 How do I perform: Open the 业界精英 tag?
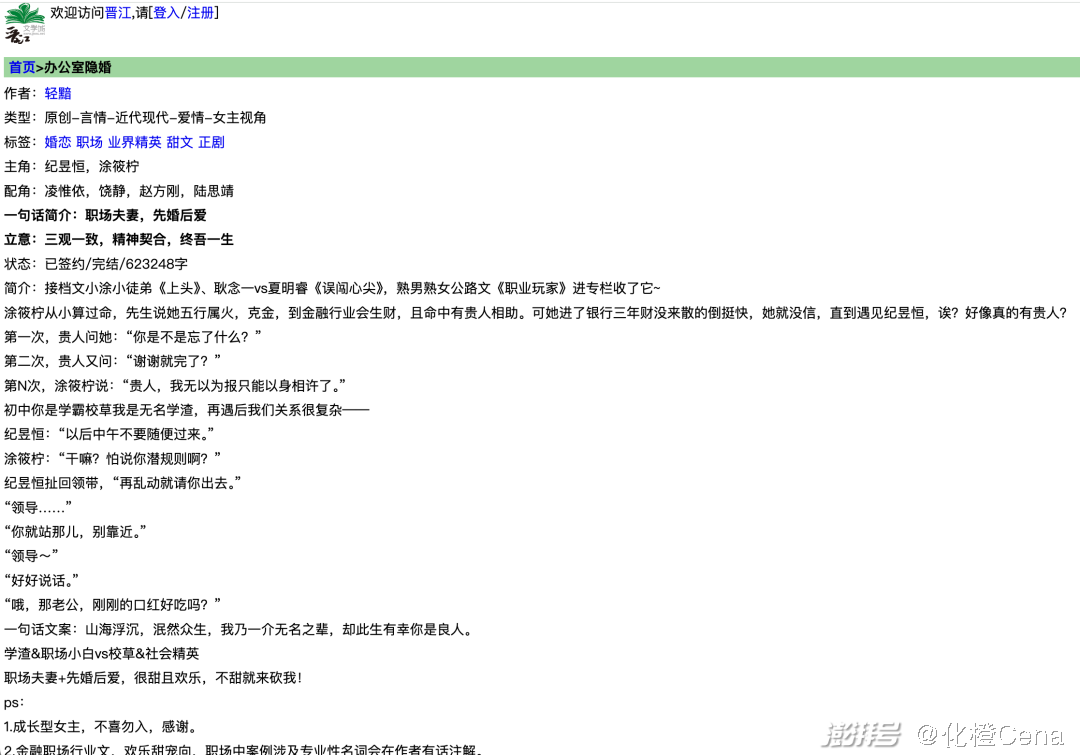134,142
